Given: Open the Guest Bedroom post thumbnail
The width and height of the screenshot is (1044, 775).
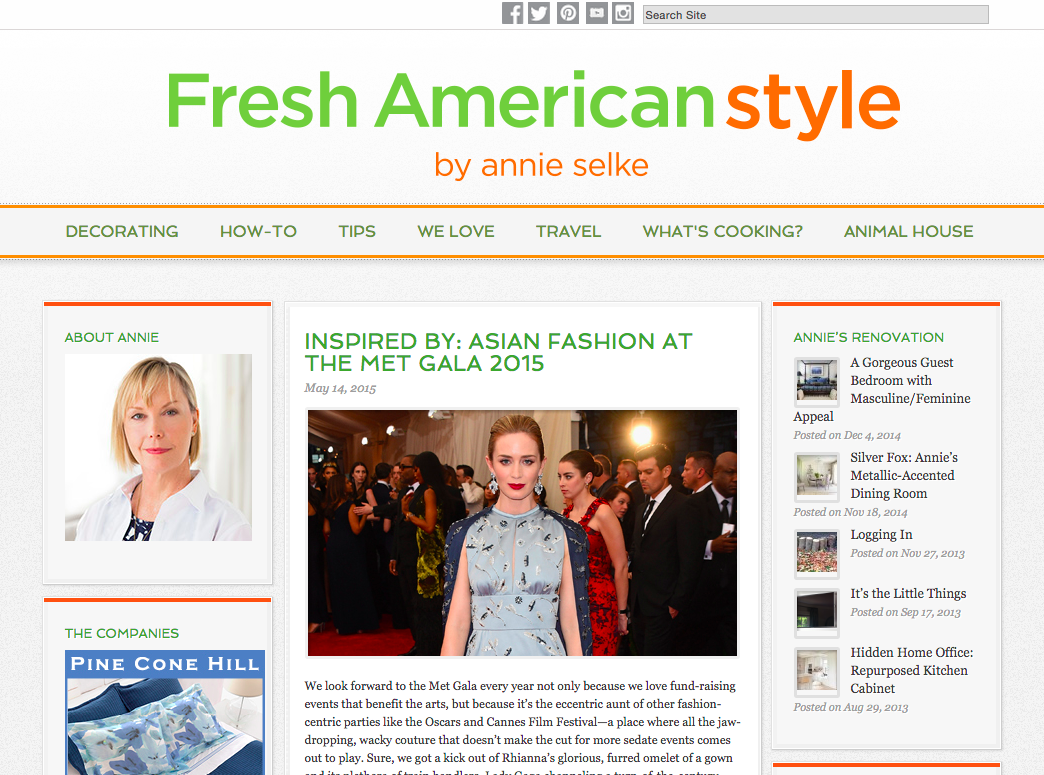Looking at the screenshot, I should pos(817,382).
